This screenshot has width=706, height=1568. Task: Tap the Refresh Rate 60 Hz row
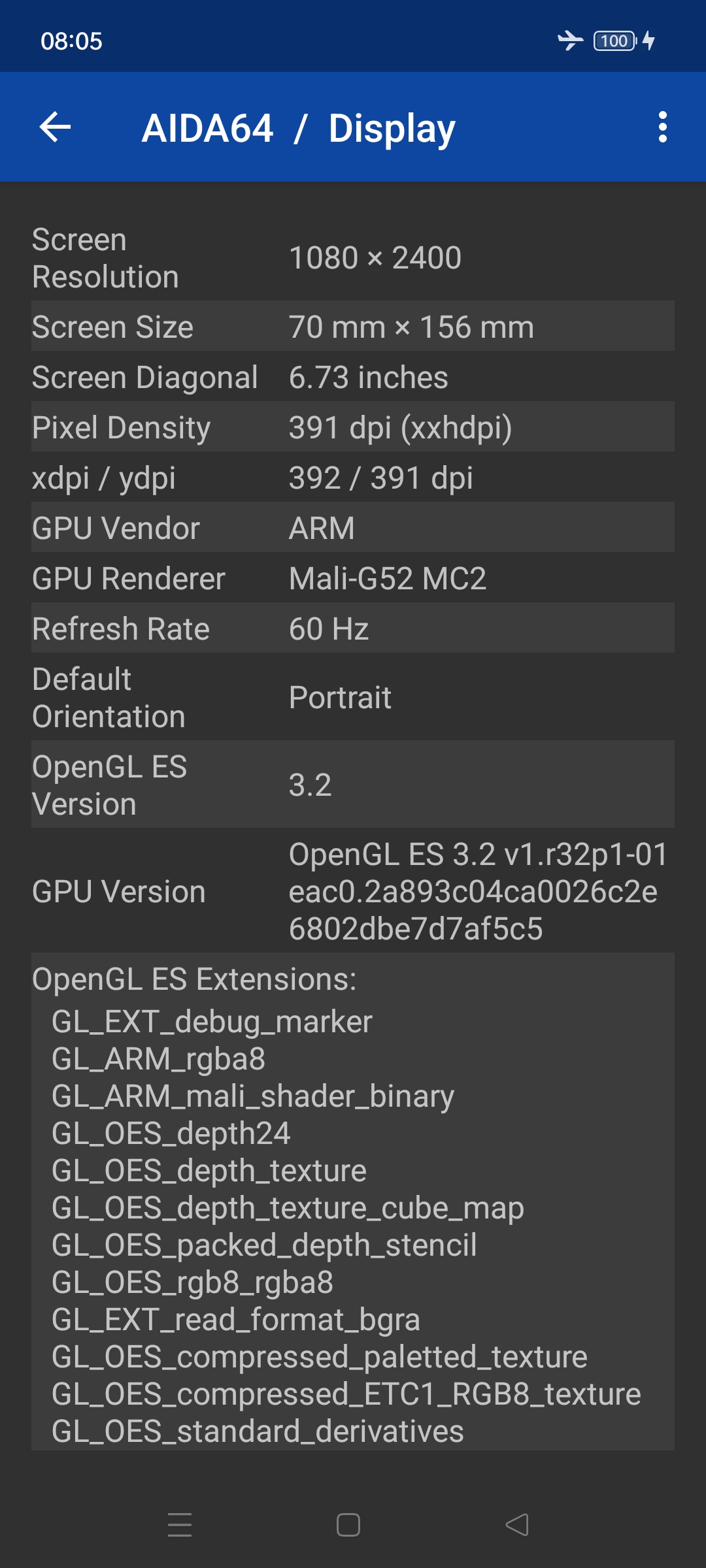click(x=353, y=628)
